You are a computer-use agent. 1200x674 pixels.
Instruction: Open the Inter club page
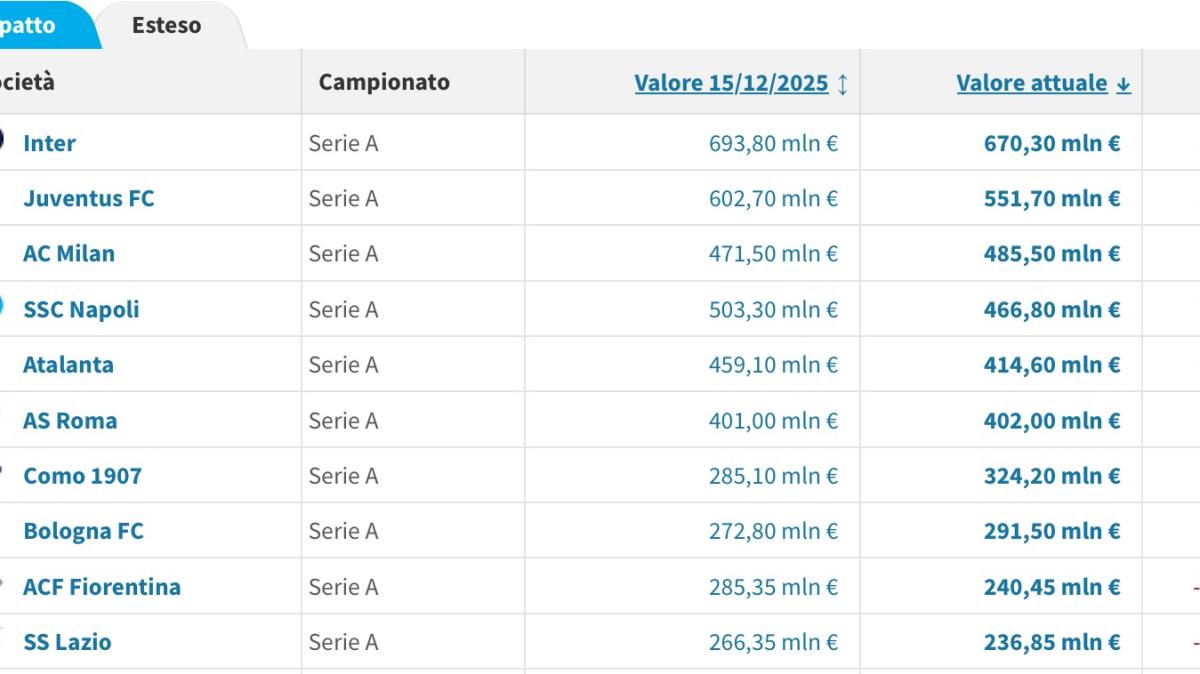coord(48,143)
